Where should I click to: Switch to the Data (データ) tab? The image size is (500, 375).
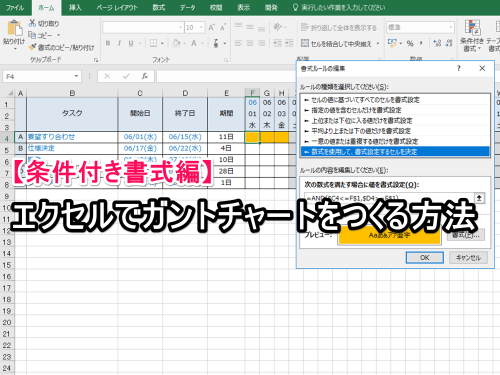187,7
